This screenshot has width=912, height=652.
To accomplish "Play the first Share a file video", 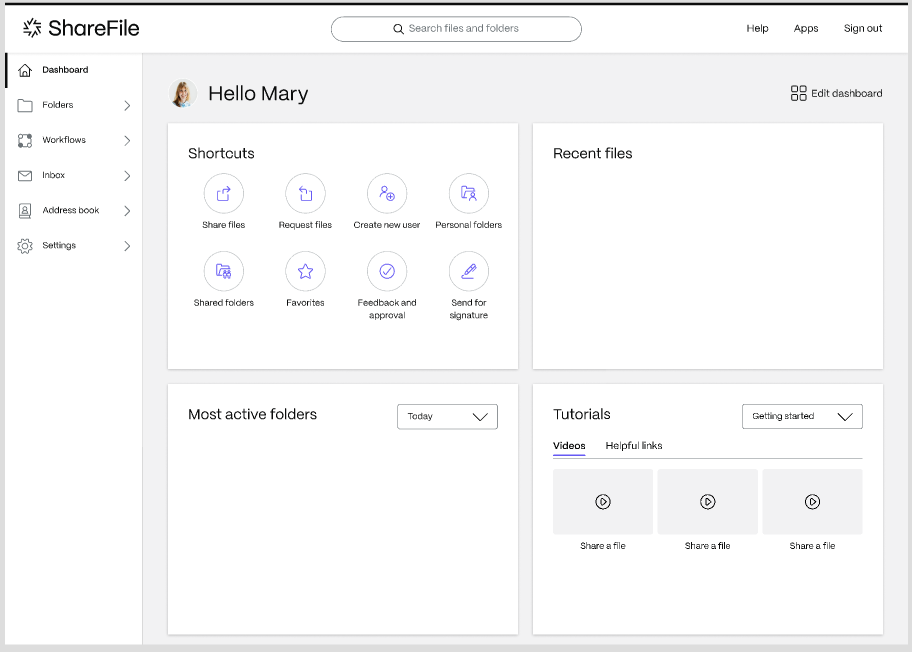I will pos(603,502).
